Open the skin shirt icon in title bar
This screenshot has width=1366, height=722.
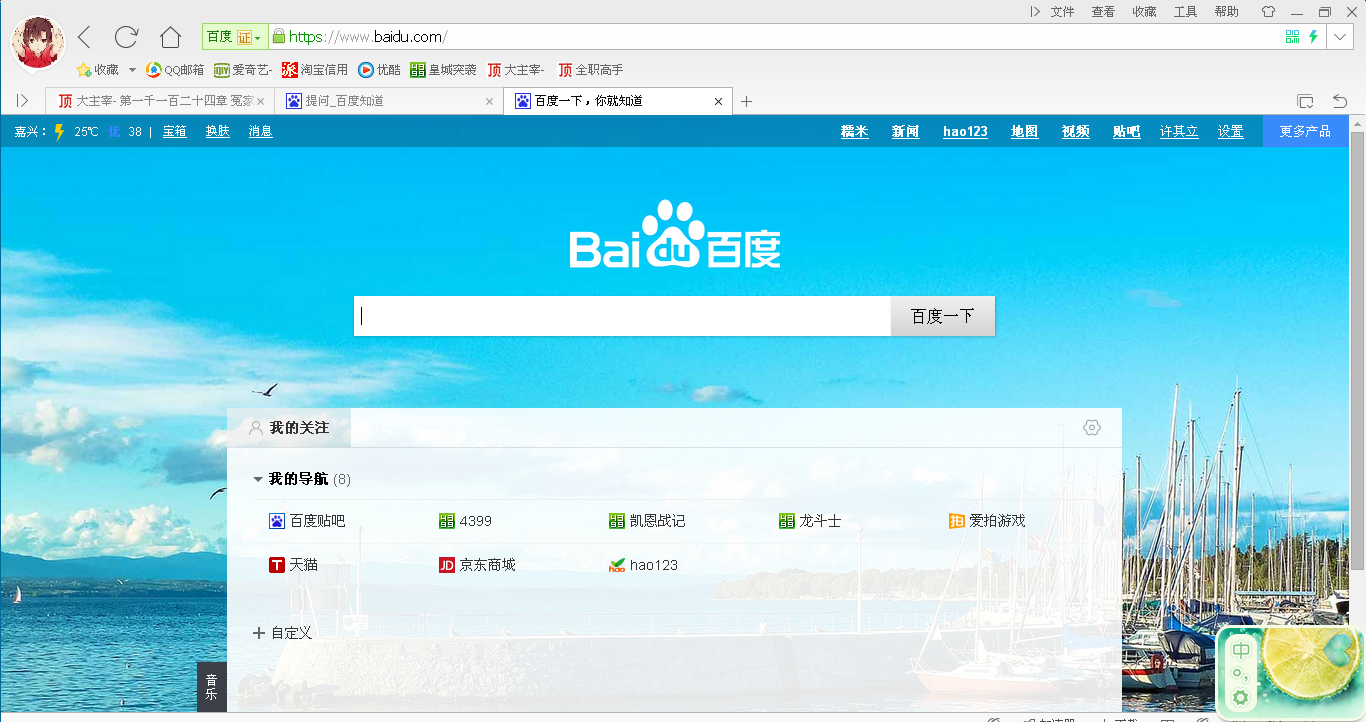1268,12
